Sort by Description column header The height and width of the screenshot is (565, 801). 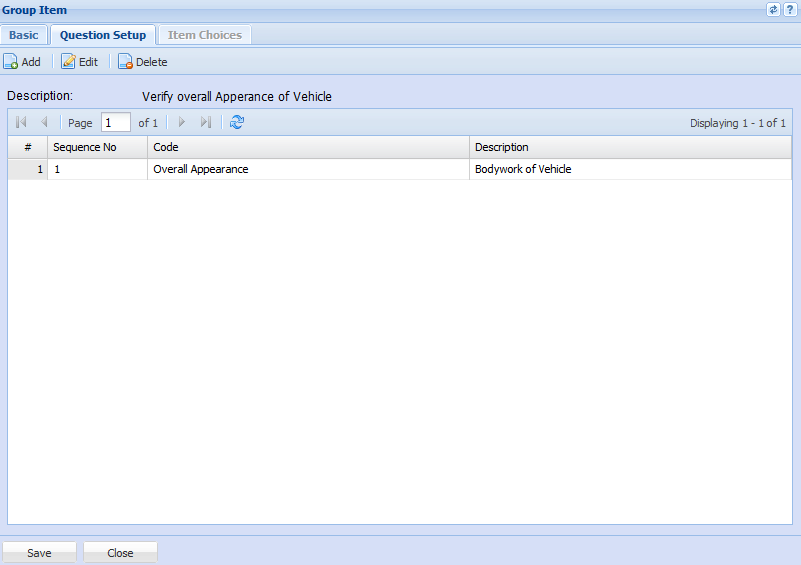point(629,147)
